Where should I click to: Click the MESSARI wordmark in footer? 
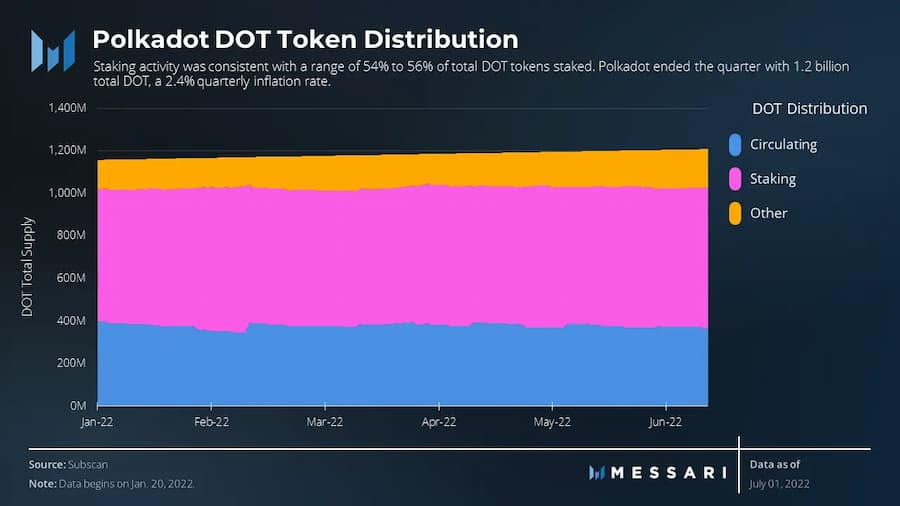click(669, 472)
